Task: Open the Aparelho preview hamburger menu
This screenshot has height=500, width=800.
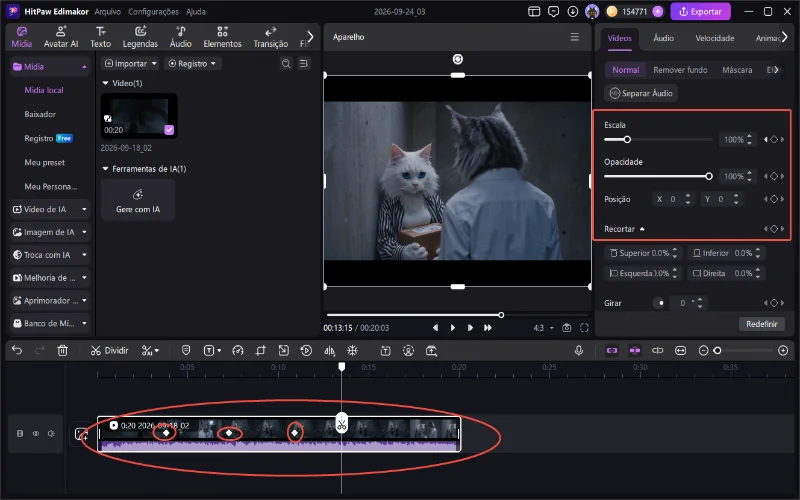Action: click(x=574, y=37)
